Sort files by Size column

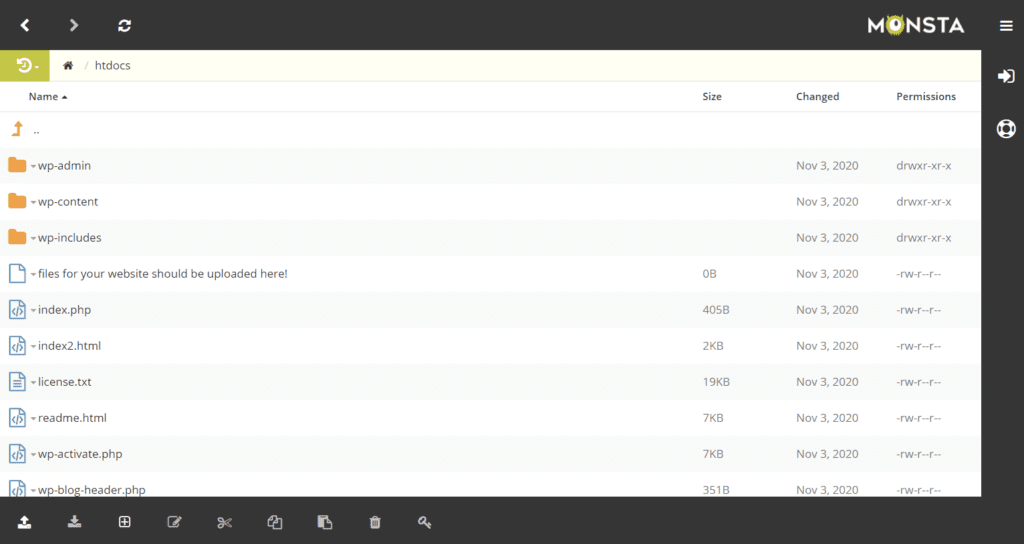click(712, 97)
